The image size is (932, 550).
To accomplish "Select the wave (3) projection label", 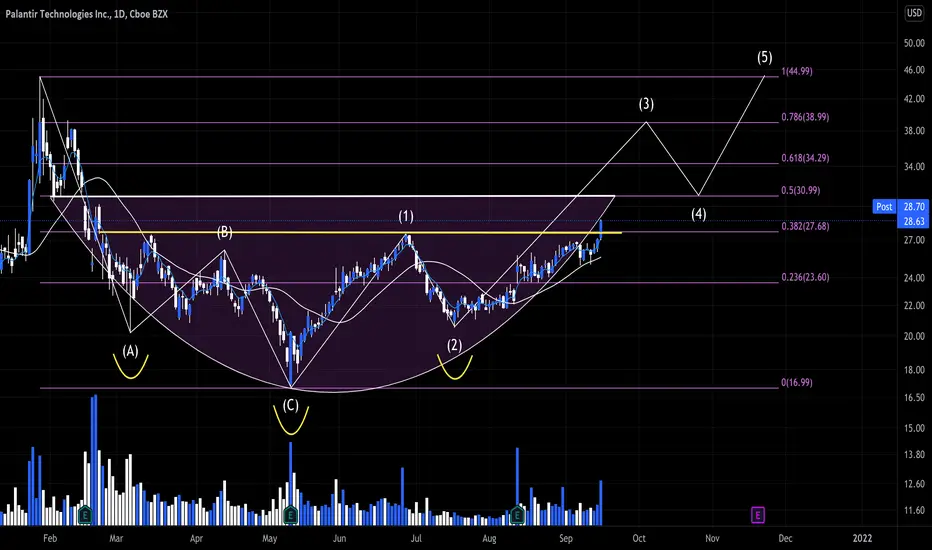I will click(646, 104).
